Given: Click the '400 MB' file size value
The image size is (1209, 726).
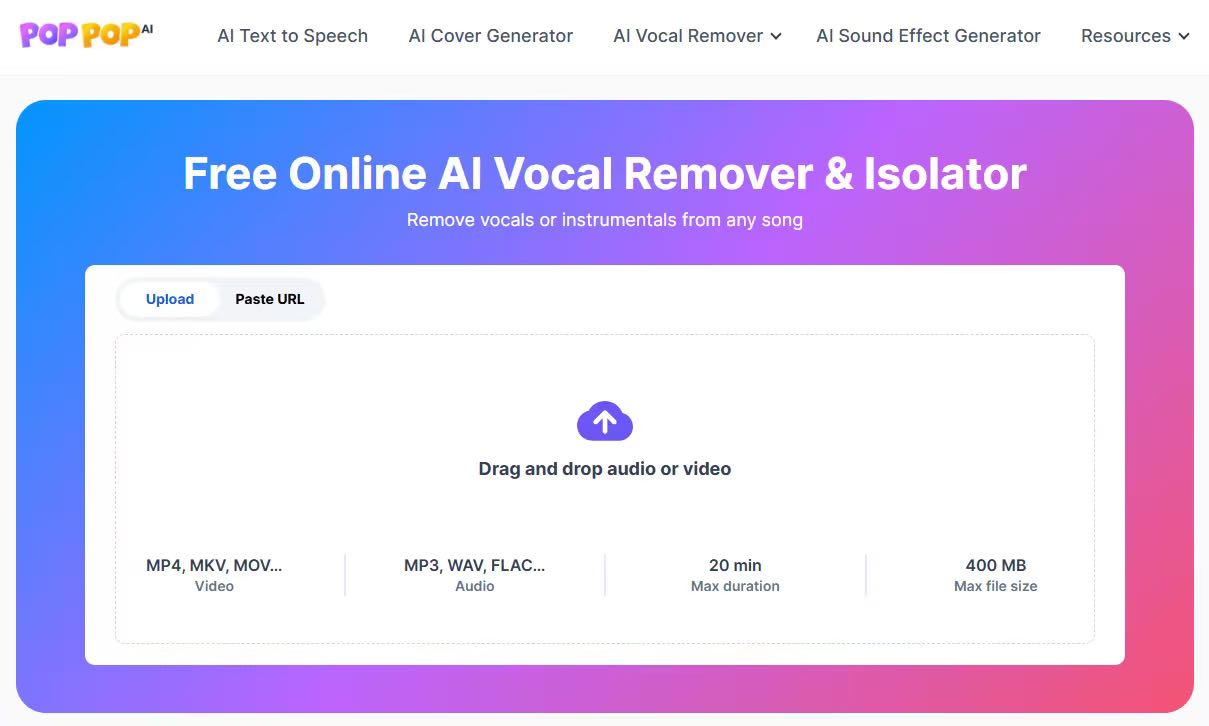Looking at the screenshot, I should pyautogui.click(x=995, y=565).
